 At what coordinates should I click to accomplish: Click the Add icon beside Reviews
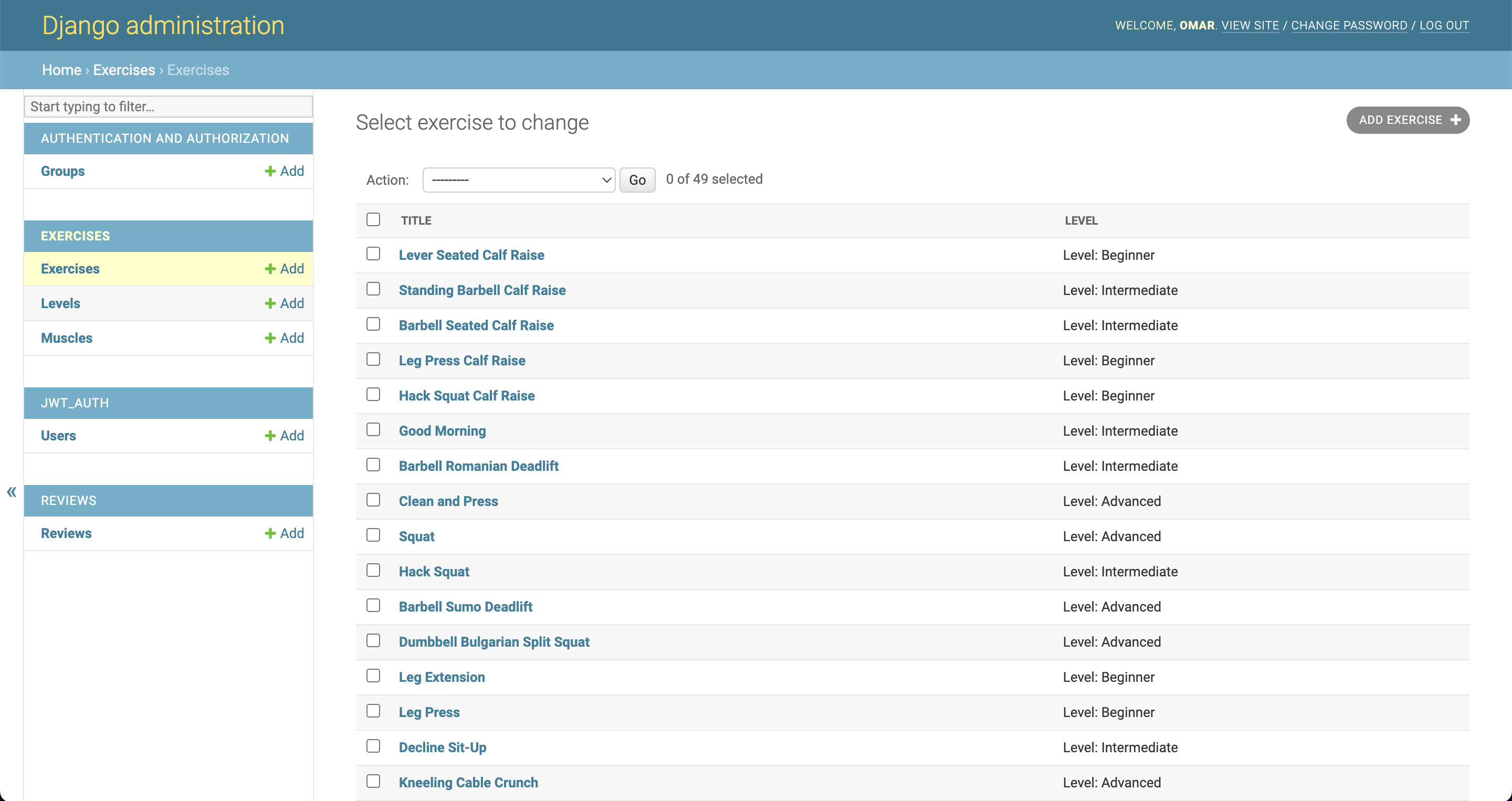coord(269,533)
